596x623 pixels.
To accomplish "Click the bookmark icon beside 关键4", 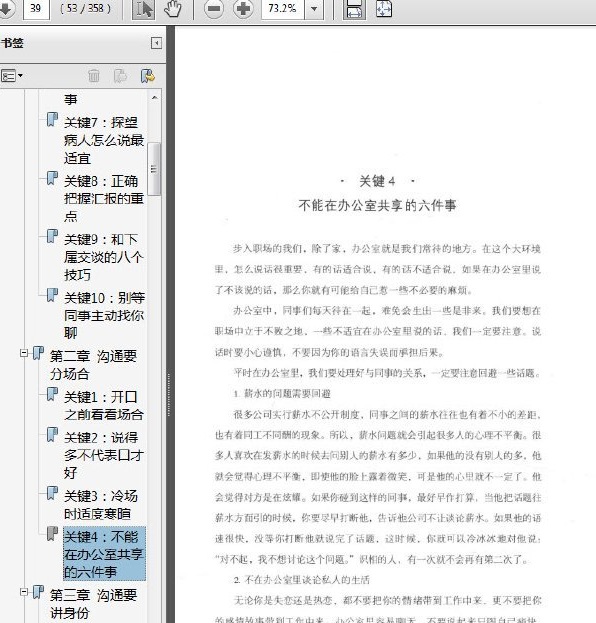I will pyautogui.click(x=52, y=534).
